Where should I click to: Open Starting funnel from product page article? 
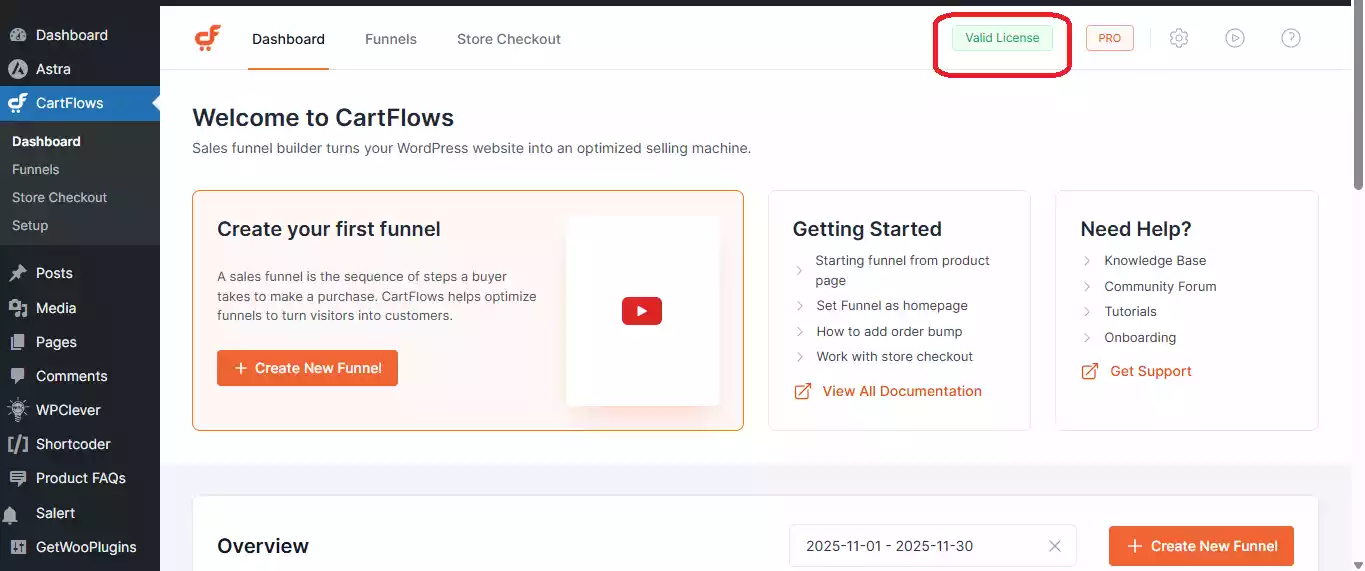902,270
